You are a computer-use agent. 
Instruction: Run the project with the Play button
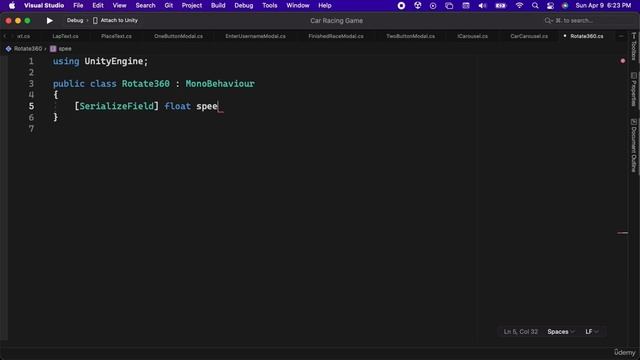click(49, 20)
